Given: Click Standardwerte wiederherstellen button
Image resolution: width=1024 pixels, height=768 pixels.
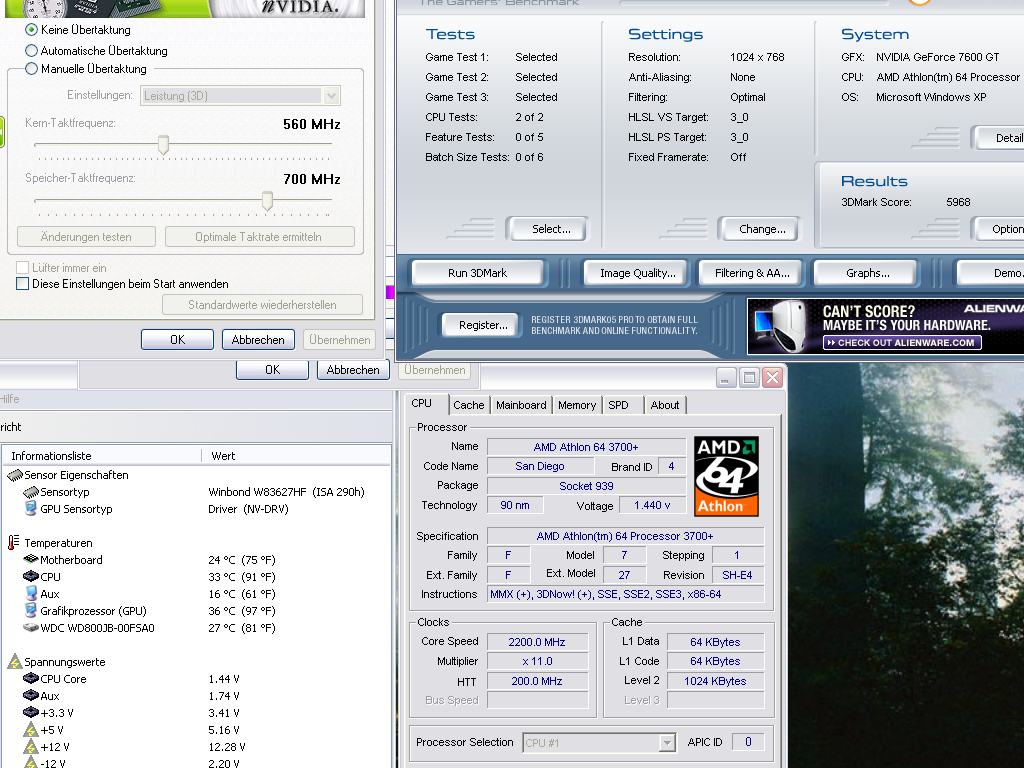Looking at the screenshot, I should click(263, 305).
